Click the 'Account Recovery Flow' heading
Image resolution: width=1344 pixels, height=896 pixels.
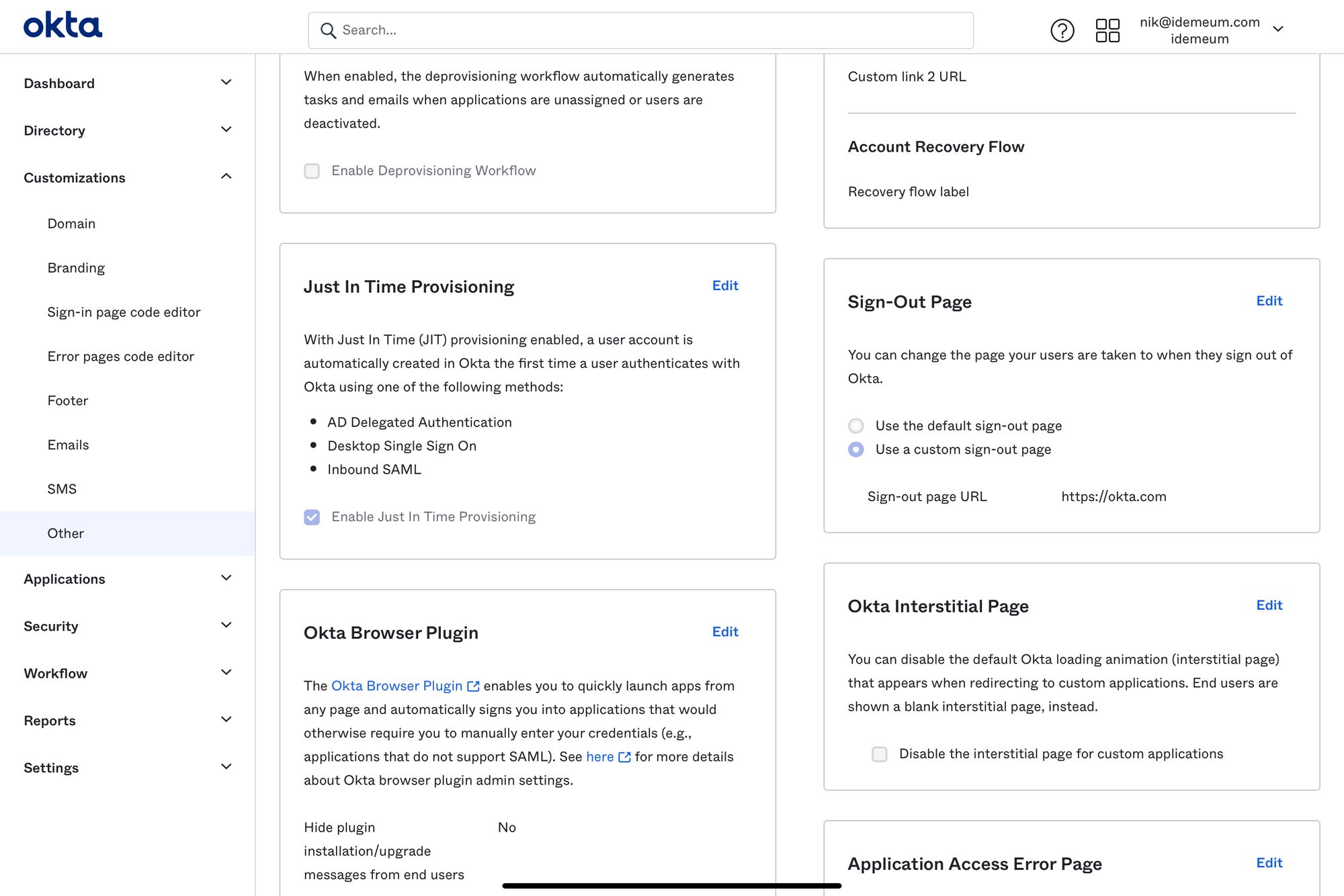click(935, 146)
